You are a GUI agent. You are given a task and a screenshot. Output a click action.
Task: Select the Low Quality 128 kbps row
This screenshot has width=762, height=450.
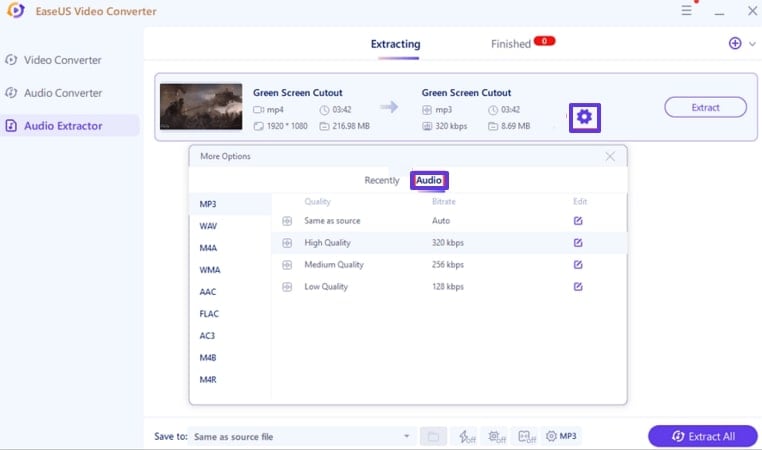pyautogui.click(x=449, y=286)
